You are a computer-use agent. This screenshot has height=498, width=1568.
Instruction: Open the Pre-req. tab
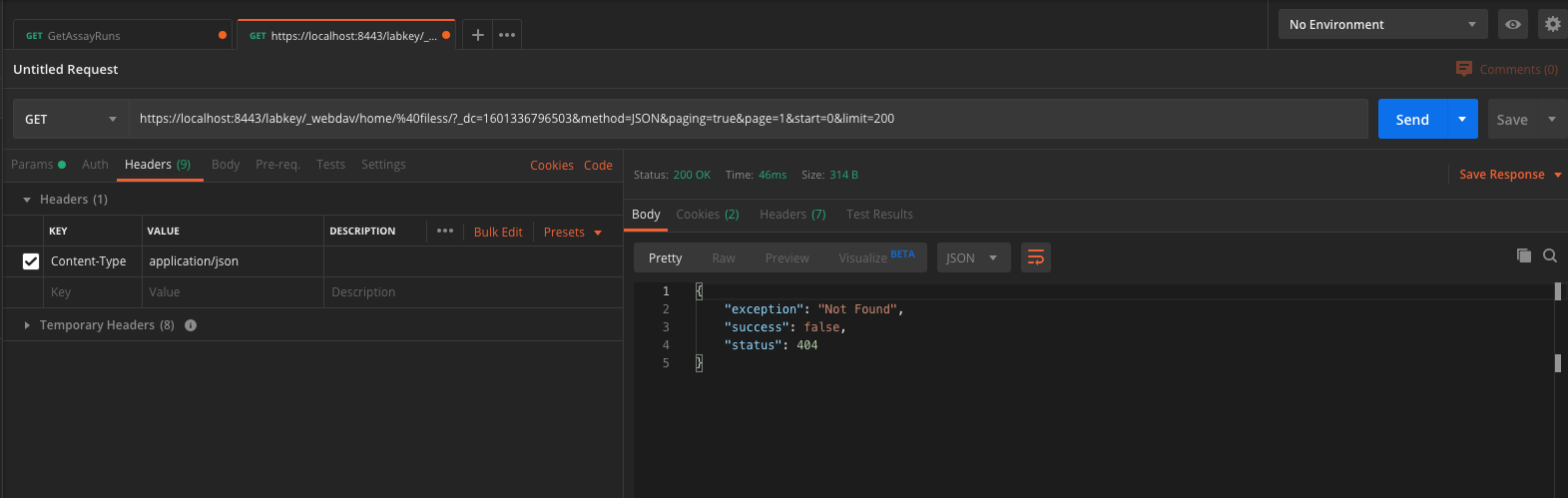277,165
